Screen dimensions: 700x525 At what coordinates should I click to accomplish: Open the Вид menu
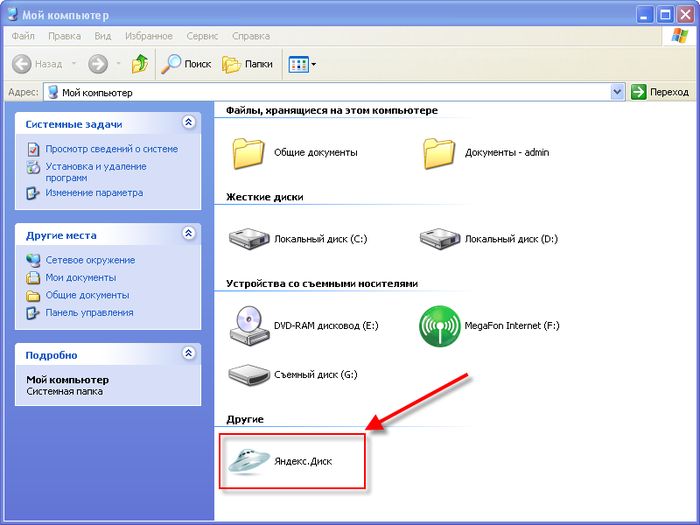point(103,36)
